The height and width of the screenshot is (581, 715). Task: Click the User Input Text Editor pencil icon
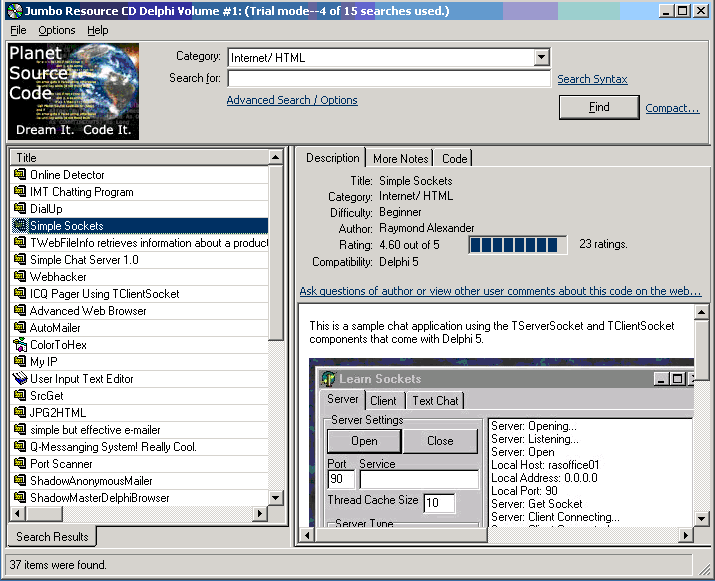pos(20,379)
